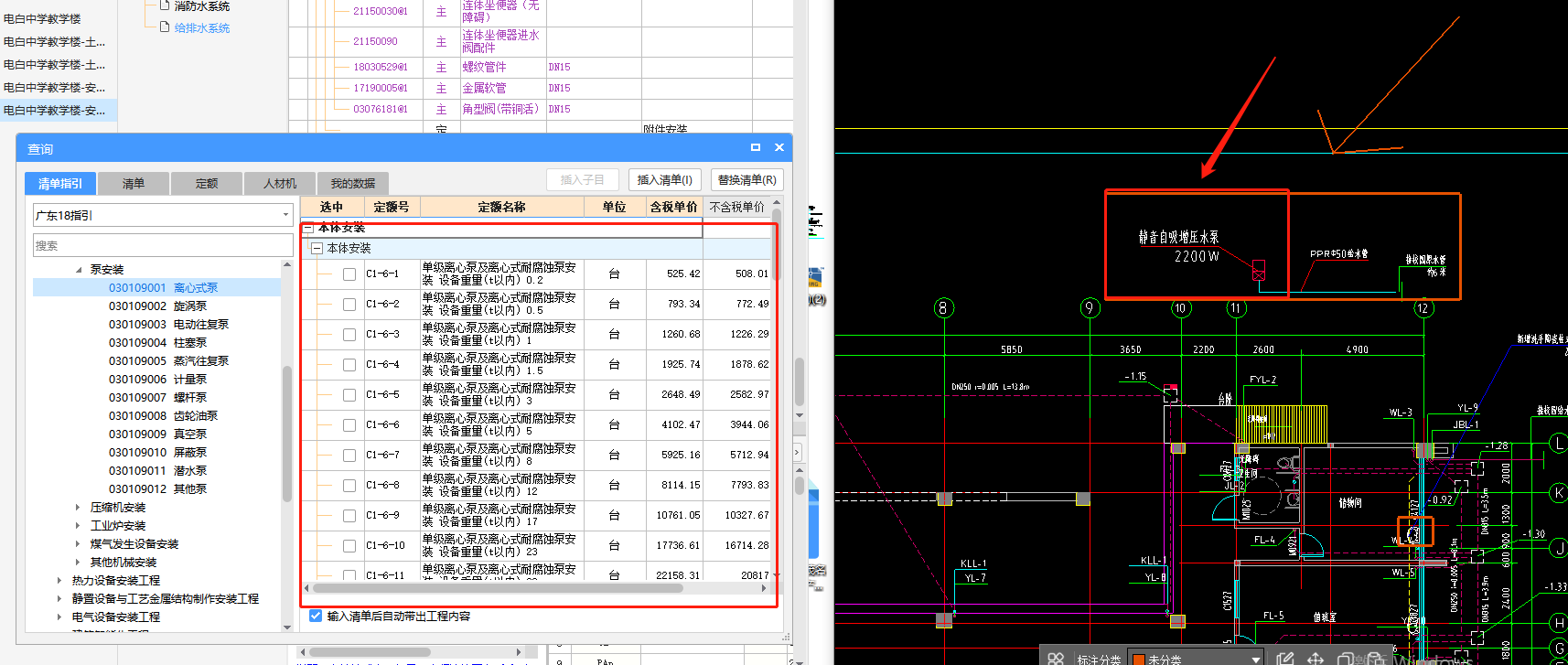This screenshot has height=665, width=1568.
Task: Collapse the top bold 本体安装 group
Action: click(x=308, y=229)
